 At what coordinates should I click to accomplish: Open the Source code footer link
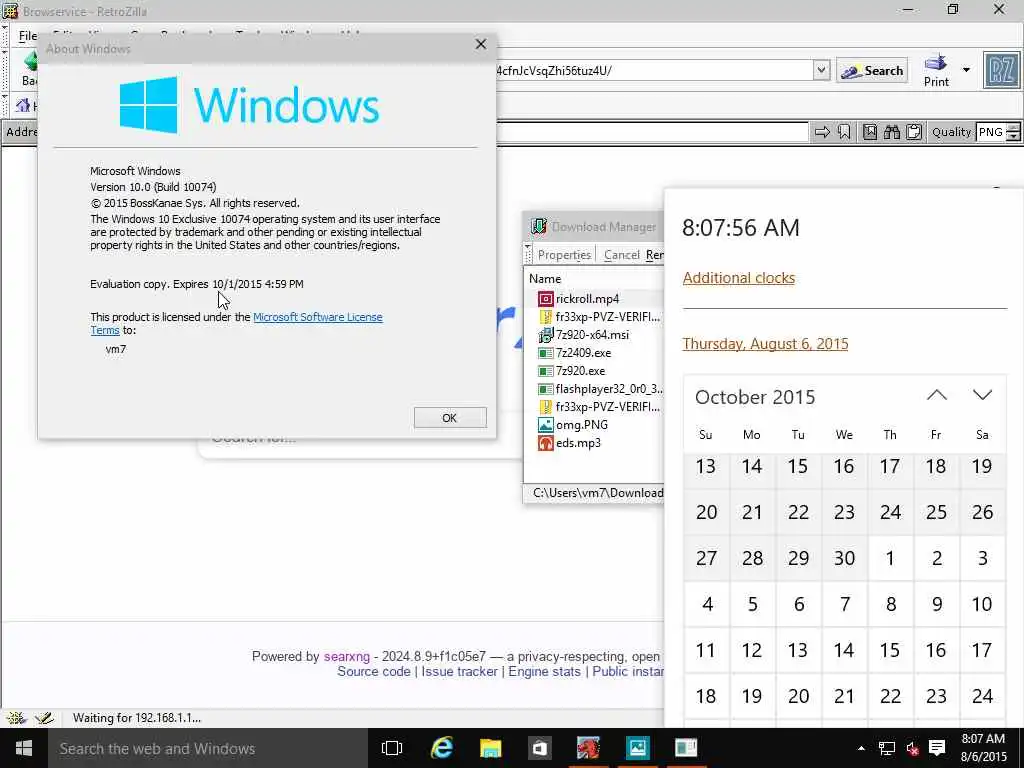coord(374,672)
